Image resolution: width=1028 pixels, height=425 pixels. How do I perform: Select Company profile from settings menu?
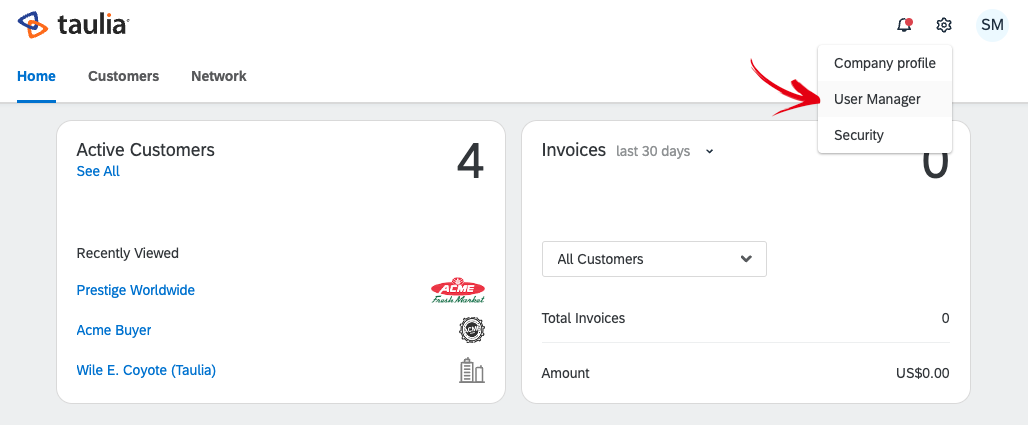(x=884, y=63)
